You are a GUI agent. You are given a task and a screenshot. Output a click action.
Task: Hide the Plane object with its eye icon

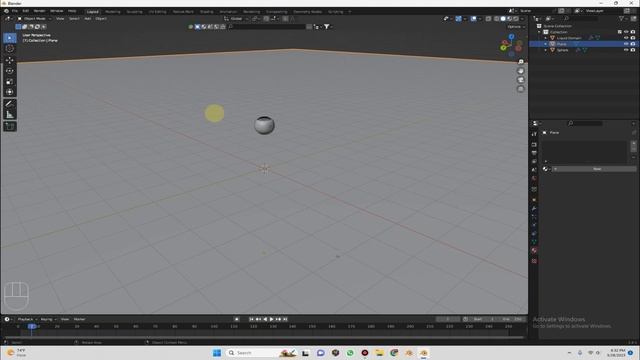626,44
